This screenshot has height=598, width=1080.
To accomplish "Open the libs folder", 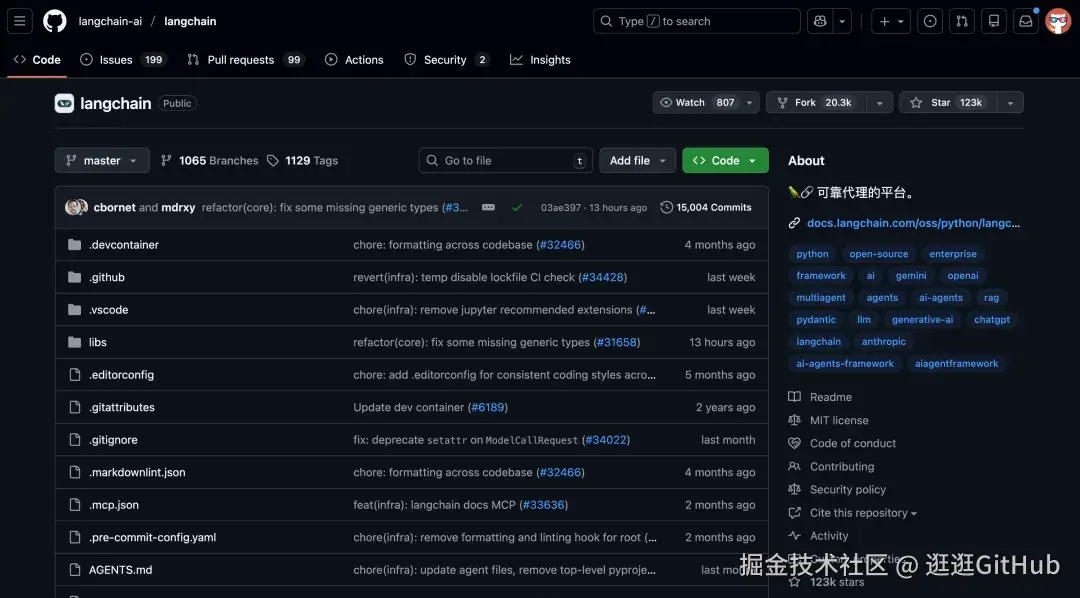I will pyautogui.click(x=98, y=343).
